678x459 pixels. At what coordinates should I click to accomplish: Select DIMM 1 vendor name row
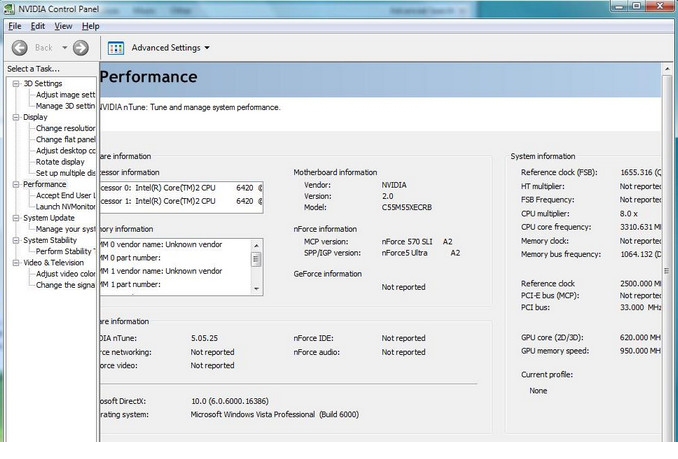[x=161, y=271]
